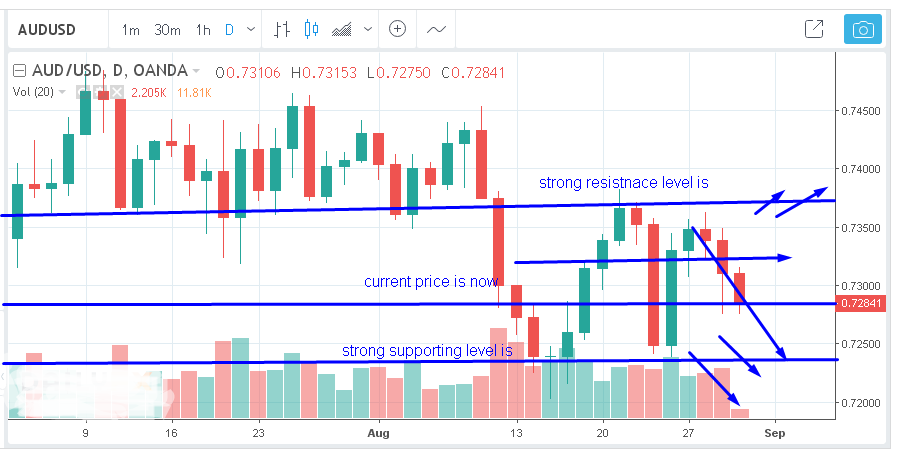
Task: Open the bar chart style icon
Action: tap(282, 29)
